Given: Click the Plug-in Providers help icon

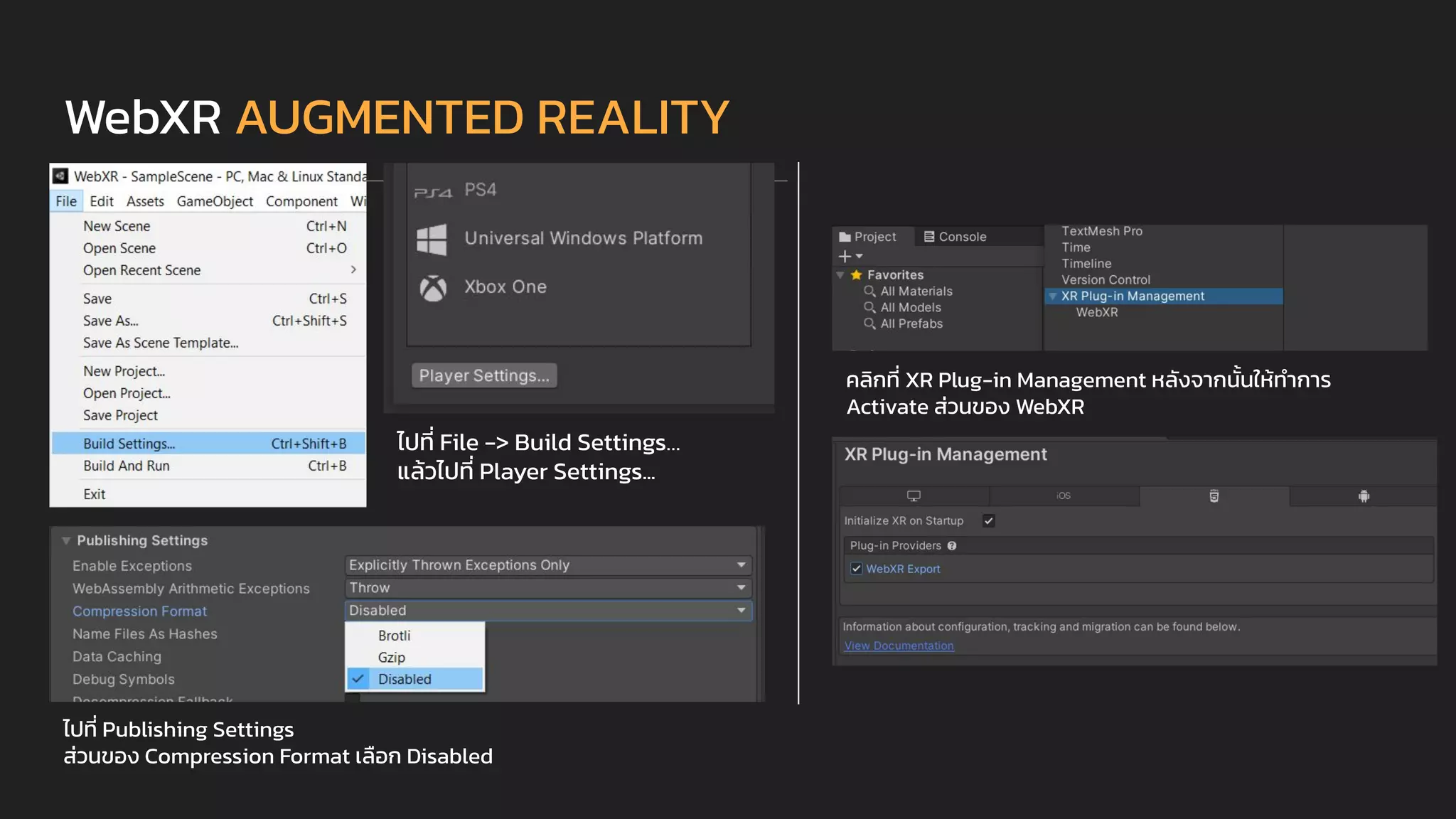Looking at the screenshot, I should (x=951, y=546).
